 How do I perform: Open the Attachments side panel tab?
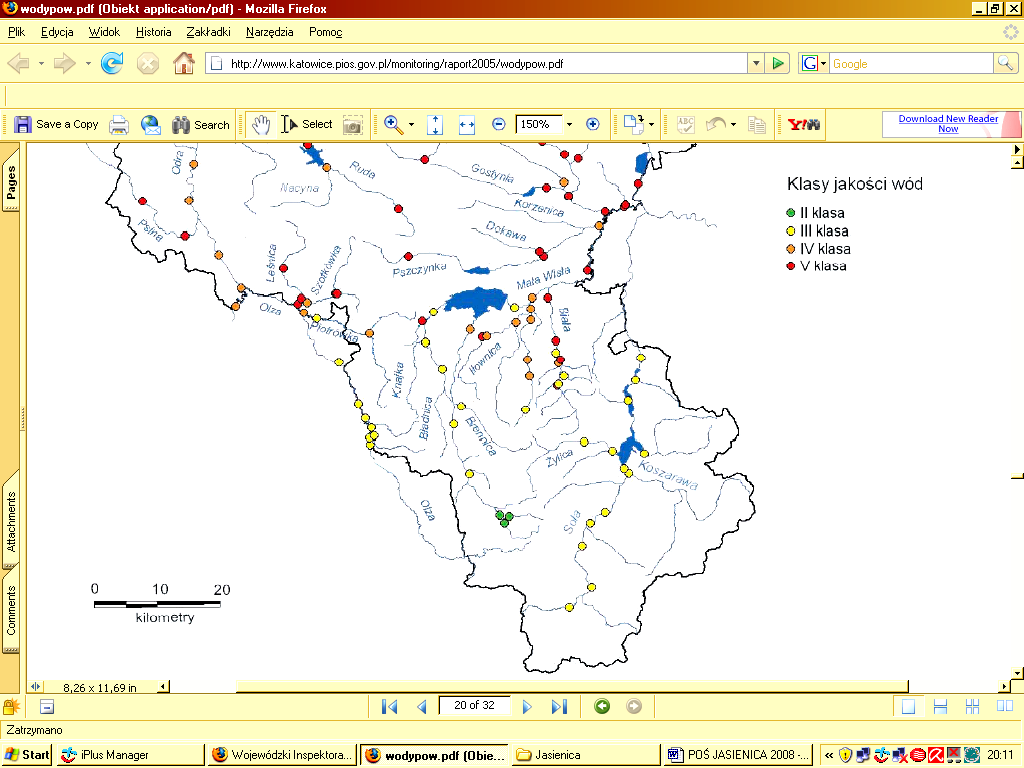coord(11,520)
